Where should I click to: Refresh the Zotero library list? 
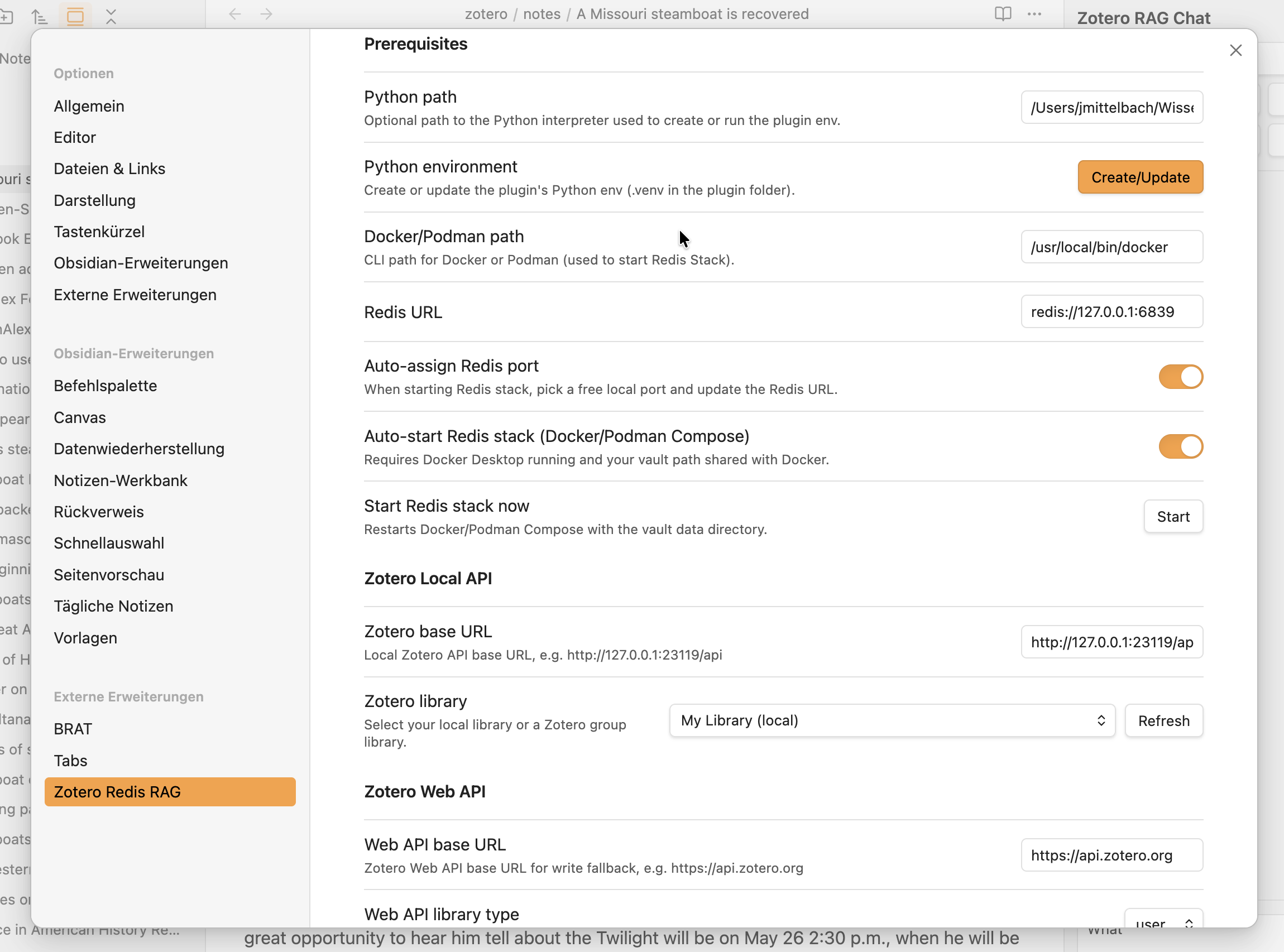pyautogui.click(x=1163, y=720)
